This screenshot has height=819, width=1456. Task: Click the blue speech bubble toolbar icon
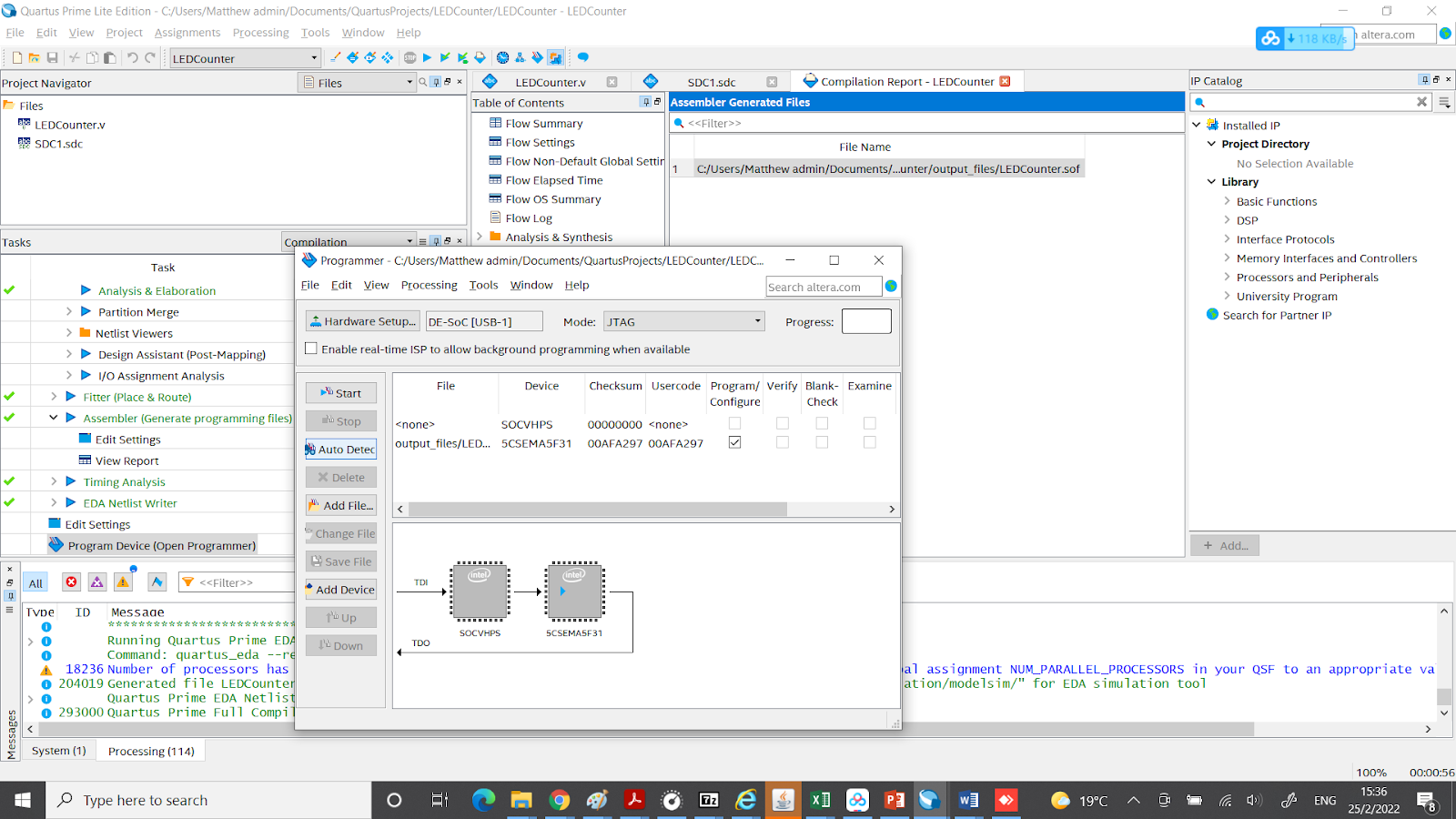tap(582, 57)
